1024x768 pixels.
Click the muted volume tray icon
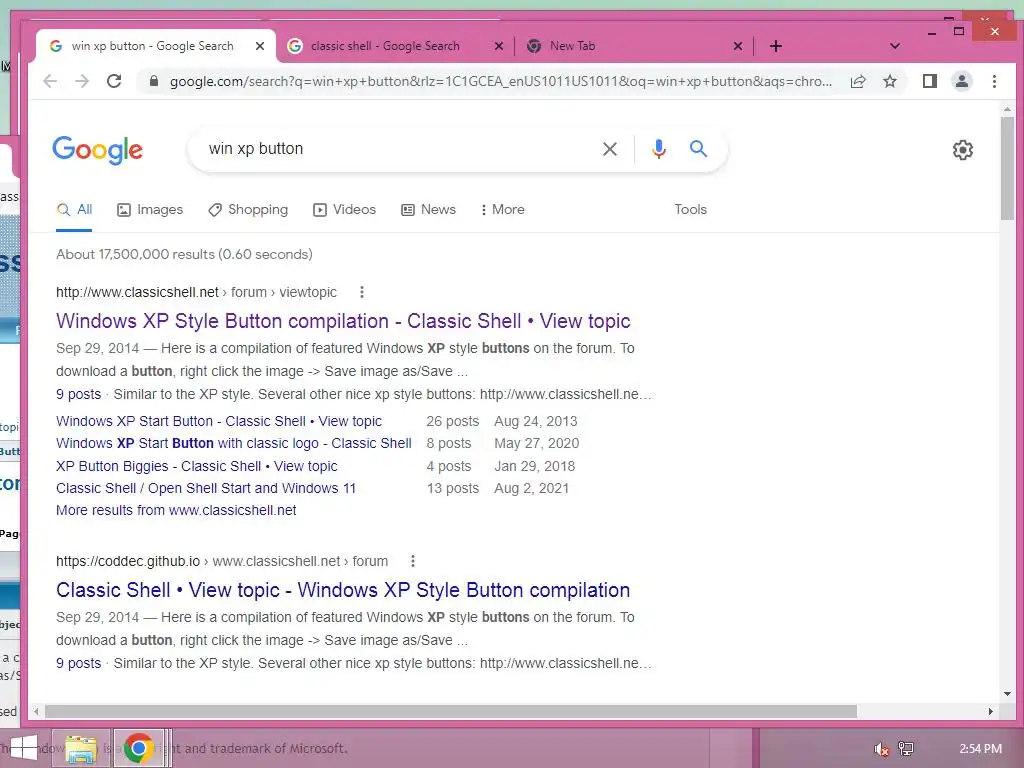(x=882, y=749)
